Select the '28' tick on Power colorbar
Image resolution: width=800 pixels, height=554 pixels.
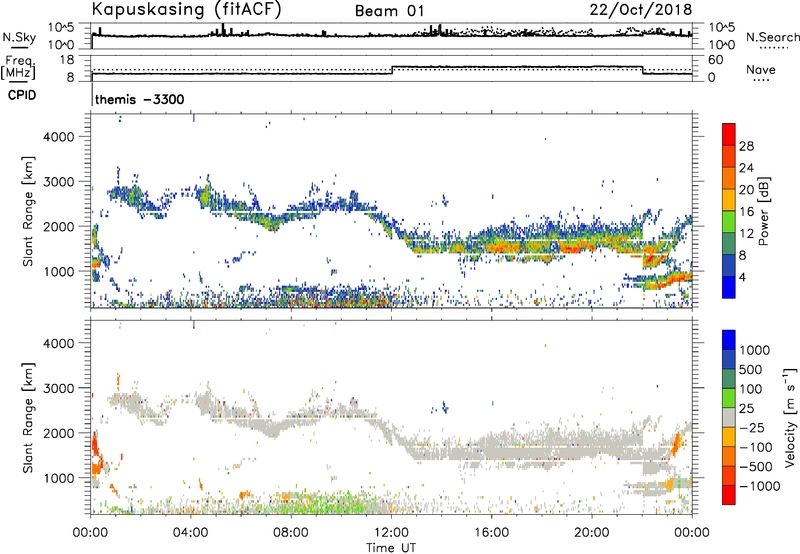(746, 146)
